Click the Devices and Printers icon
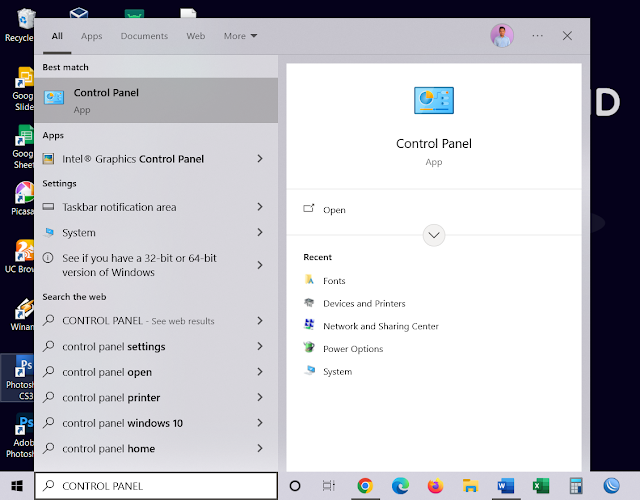 click(x=309, y=303)
